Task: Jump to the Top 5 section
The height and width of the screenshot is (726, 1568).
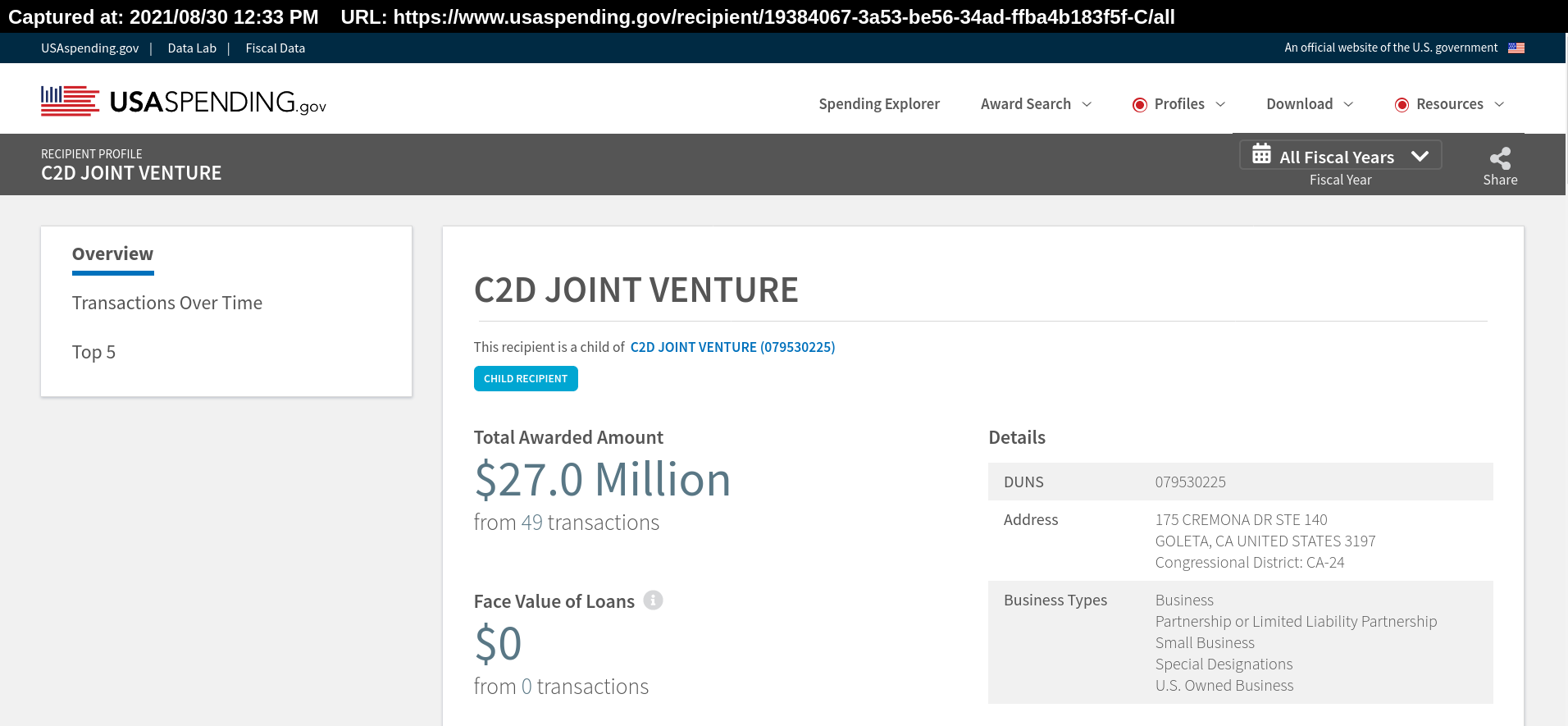Action: pyautogui.click(x=93, y=352)
